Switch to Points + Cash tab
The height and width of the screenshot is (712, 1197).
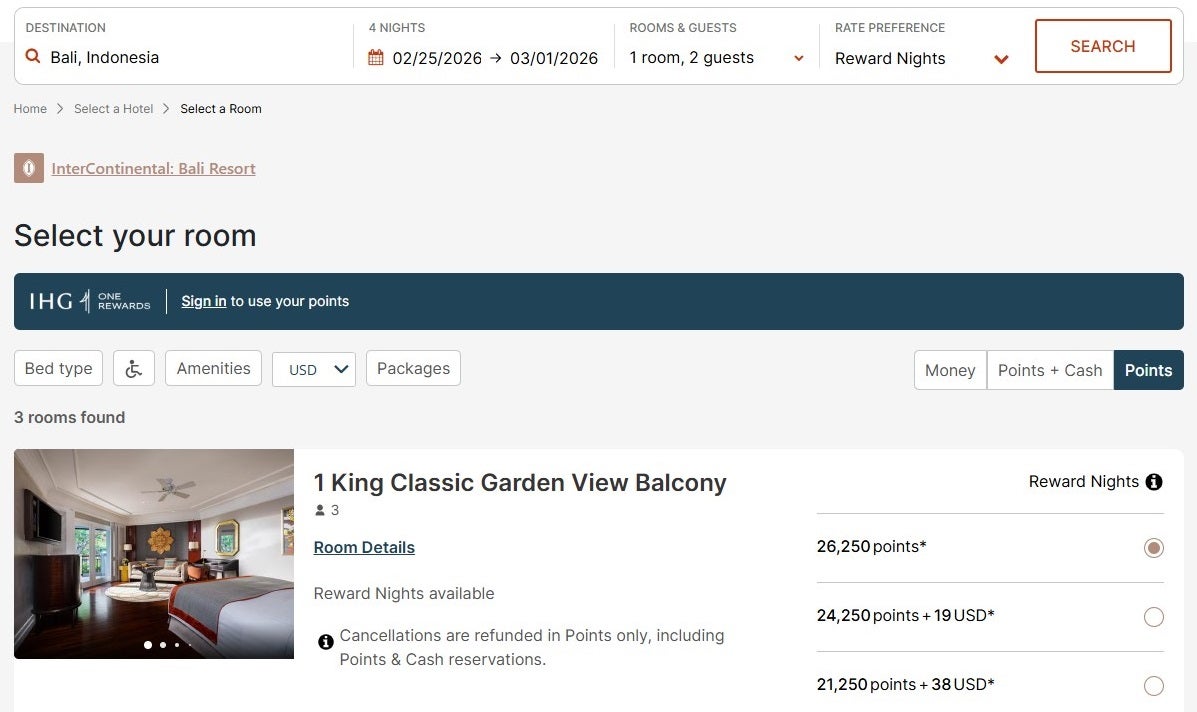pos(1050,370)
